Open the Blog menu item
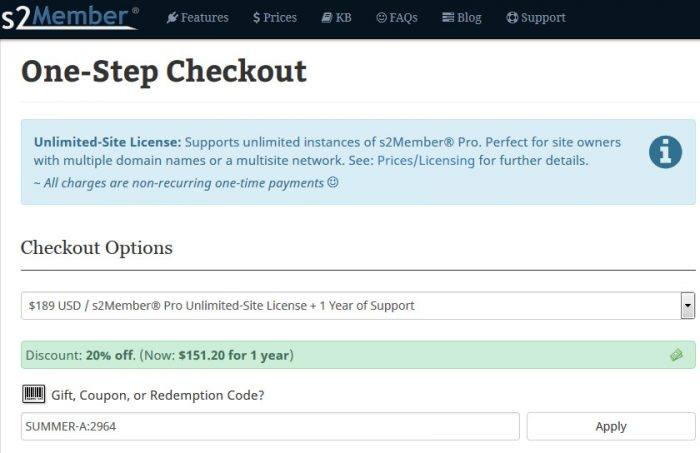 click(462, 18)
